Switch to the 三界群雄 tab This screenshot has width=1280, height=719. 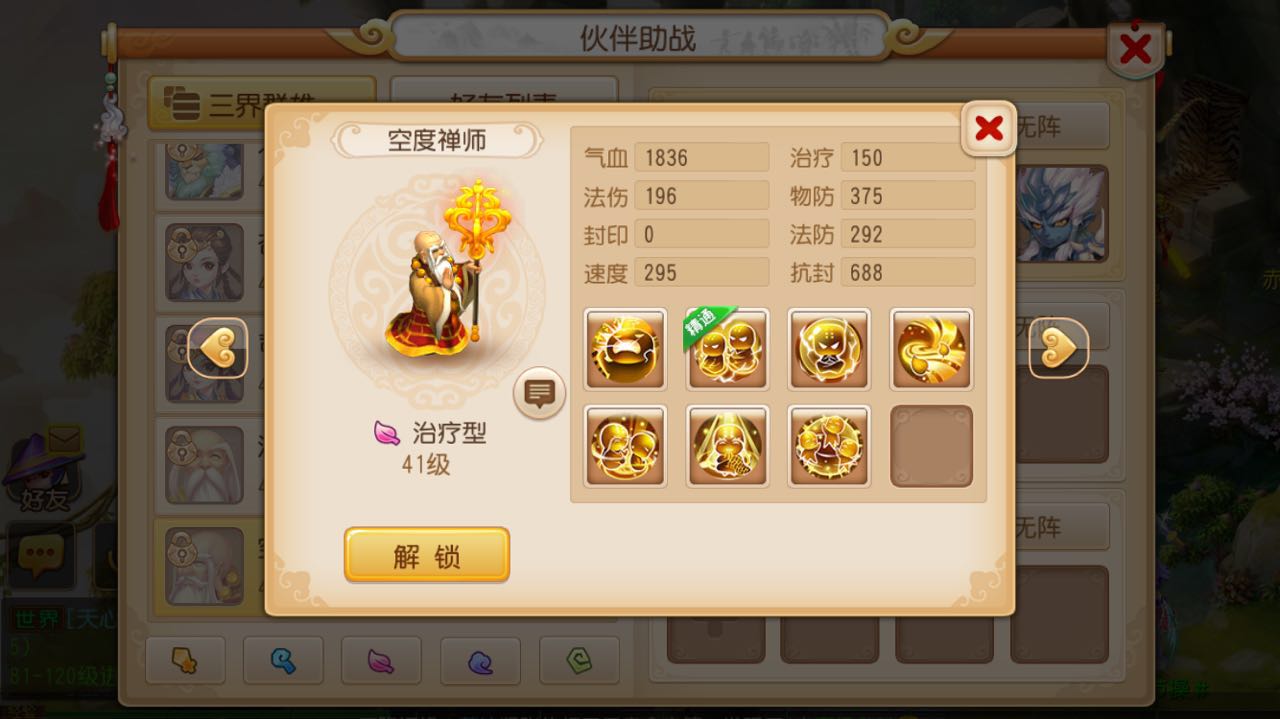coord(262,103)
